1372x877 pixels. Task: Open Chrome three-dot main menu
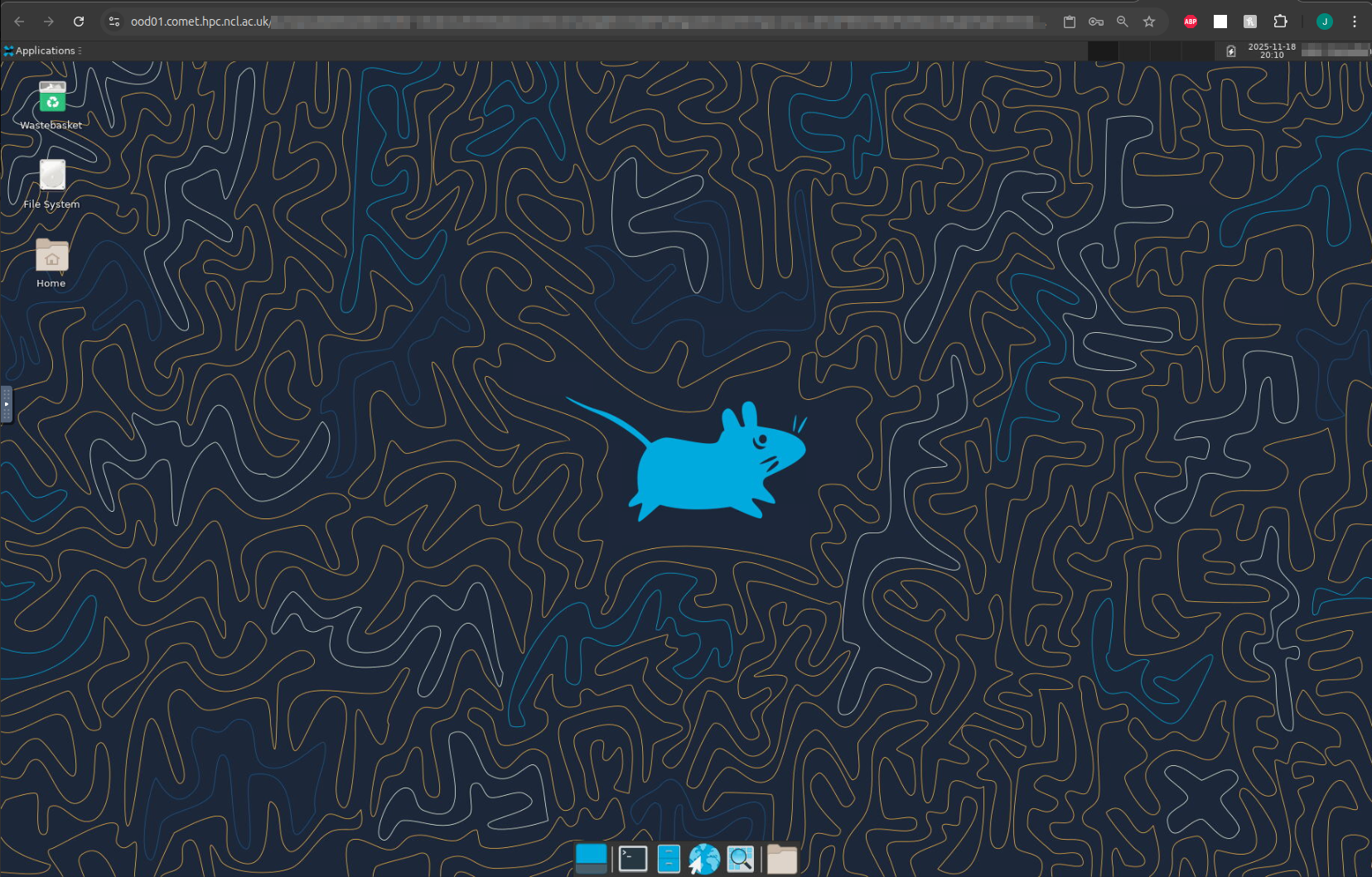1355,22
